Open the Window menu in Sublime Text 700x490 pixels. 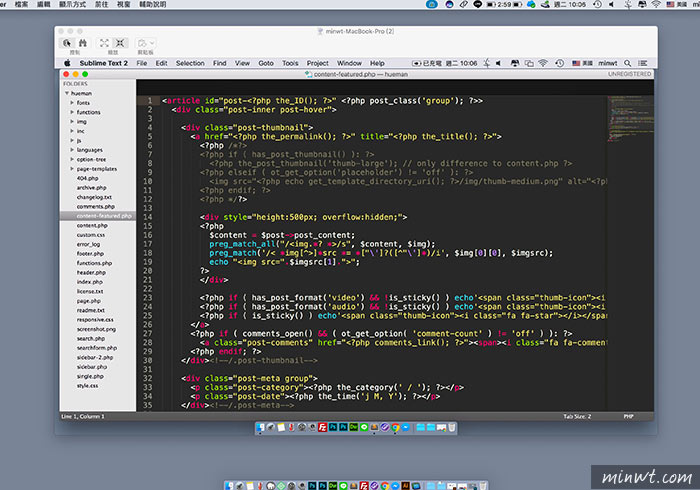click(349, 63)
